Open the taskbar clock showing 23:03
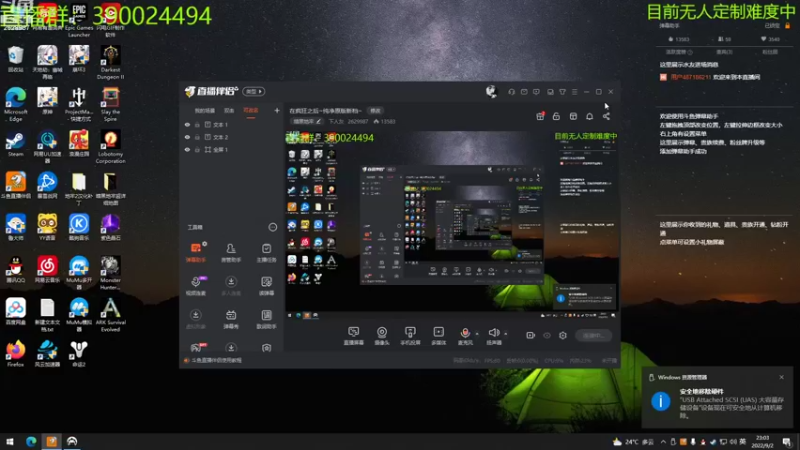The width and height of the screenshot is (800, 450). coord(762,441)
